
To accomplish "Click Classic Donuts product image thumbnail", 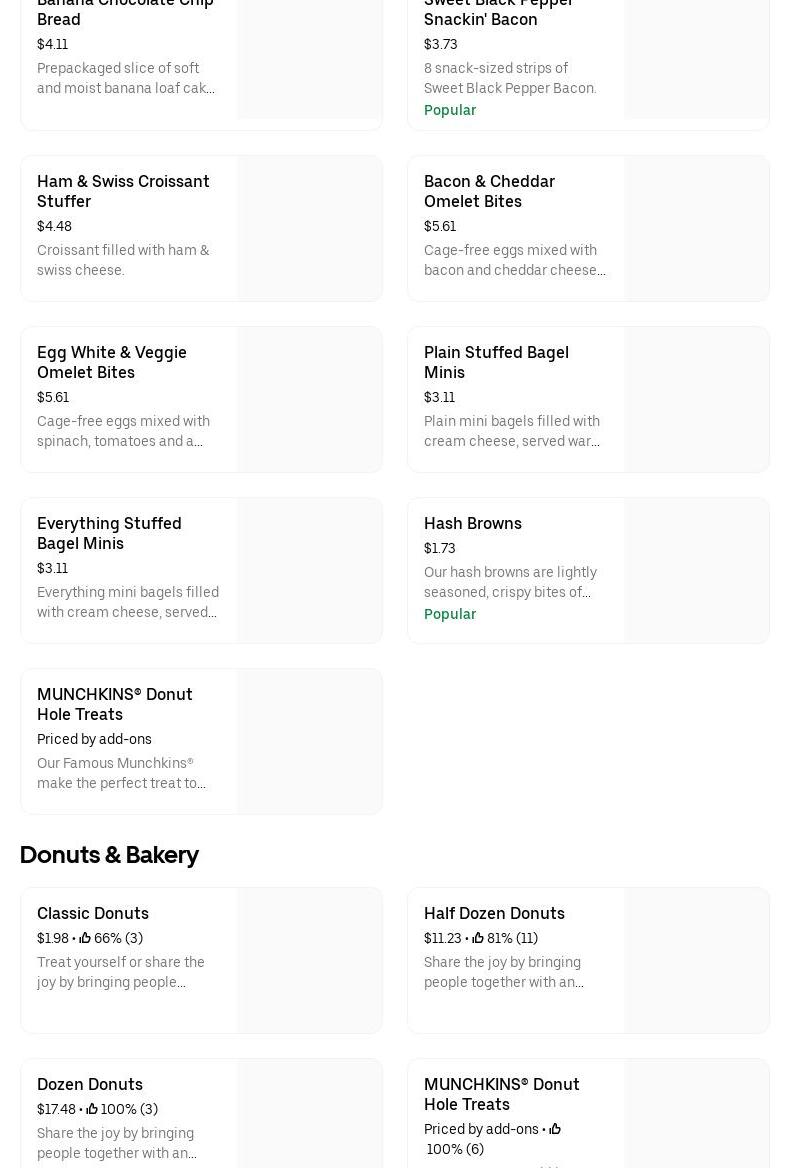I will 309,960.
